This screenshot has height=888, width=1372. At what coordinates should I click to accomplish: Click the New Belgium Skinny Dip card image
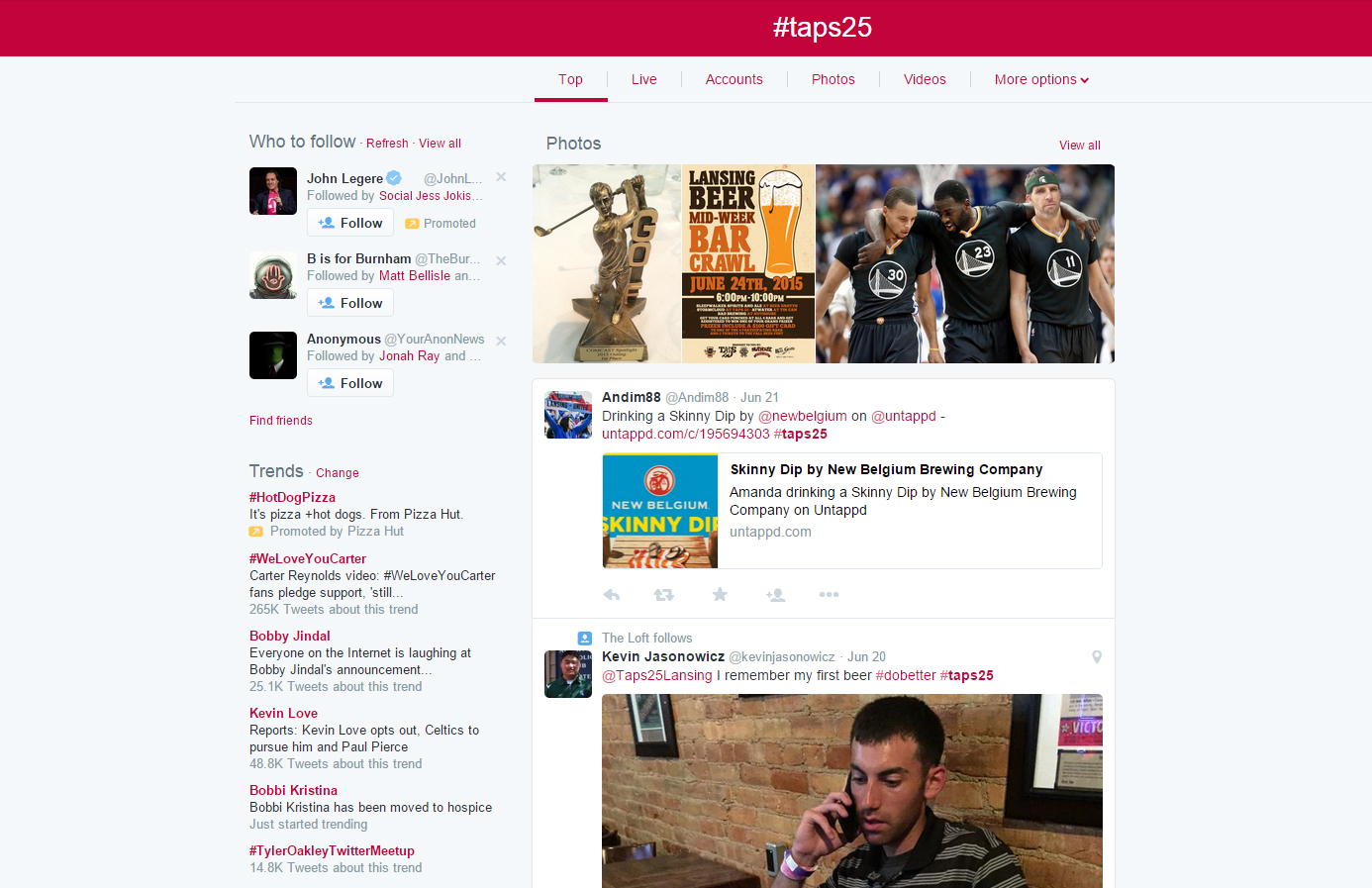pos(660,511)
